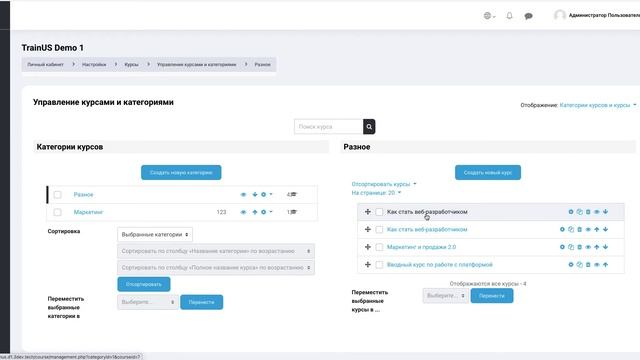Open sort by «Название категории» dropdown
Screen dimensions: 640x360
216,251
